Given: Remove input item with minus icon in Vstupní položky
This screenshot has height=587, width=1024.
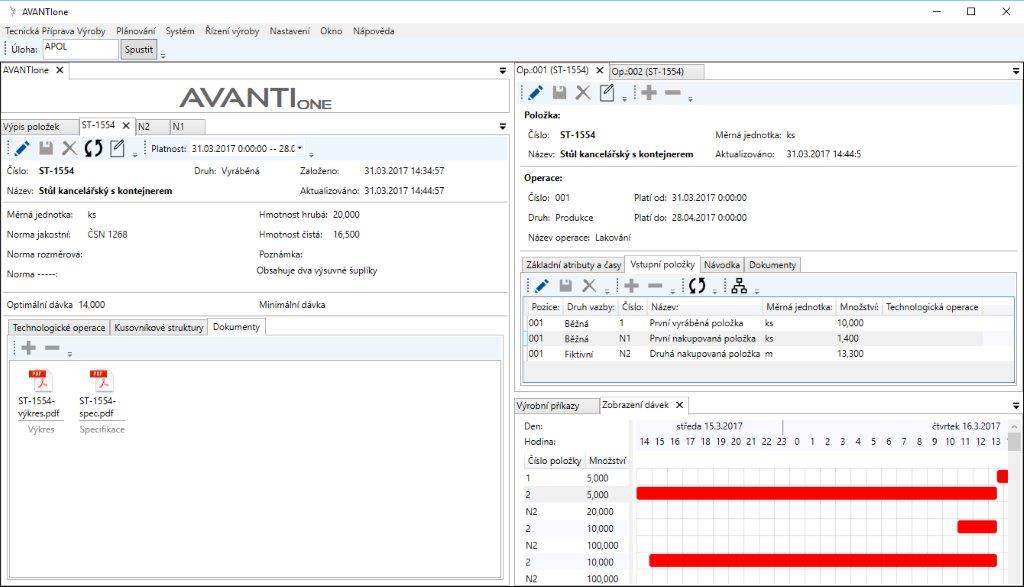Looking at the screenshot, I should pyautogui.click(x=655, y=285).
